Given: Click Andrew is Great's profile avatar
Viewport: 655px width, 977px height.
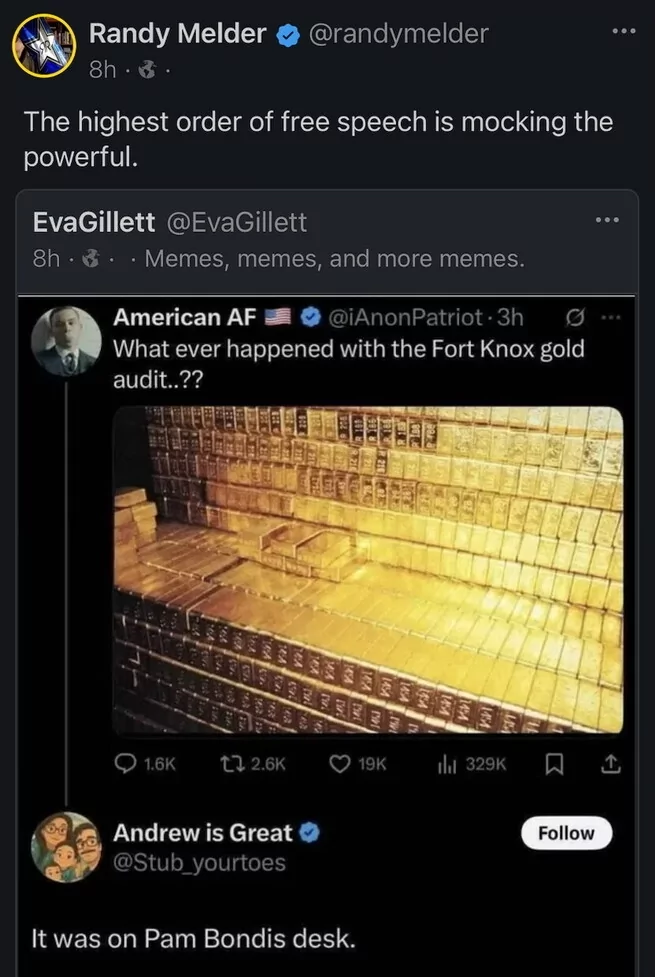Looking at the screenshot, I should [x=67, y=846].
